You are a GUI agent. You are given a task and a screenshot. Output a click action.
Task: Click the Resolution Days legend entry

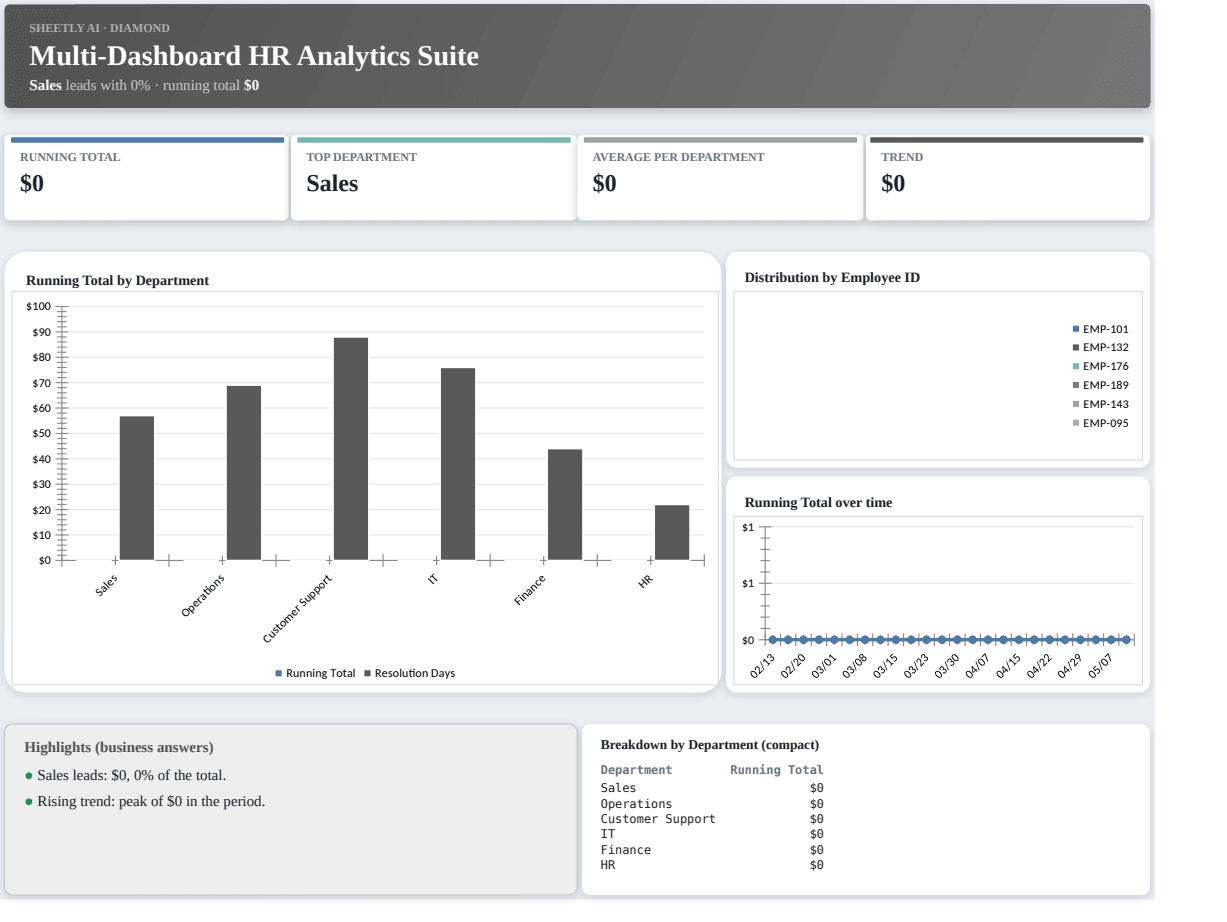tap(410, 673)
